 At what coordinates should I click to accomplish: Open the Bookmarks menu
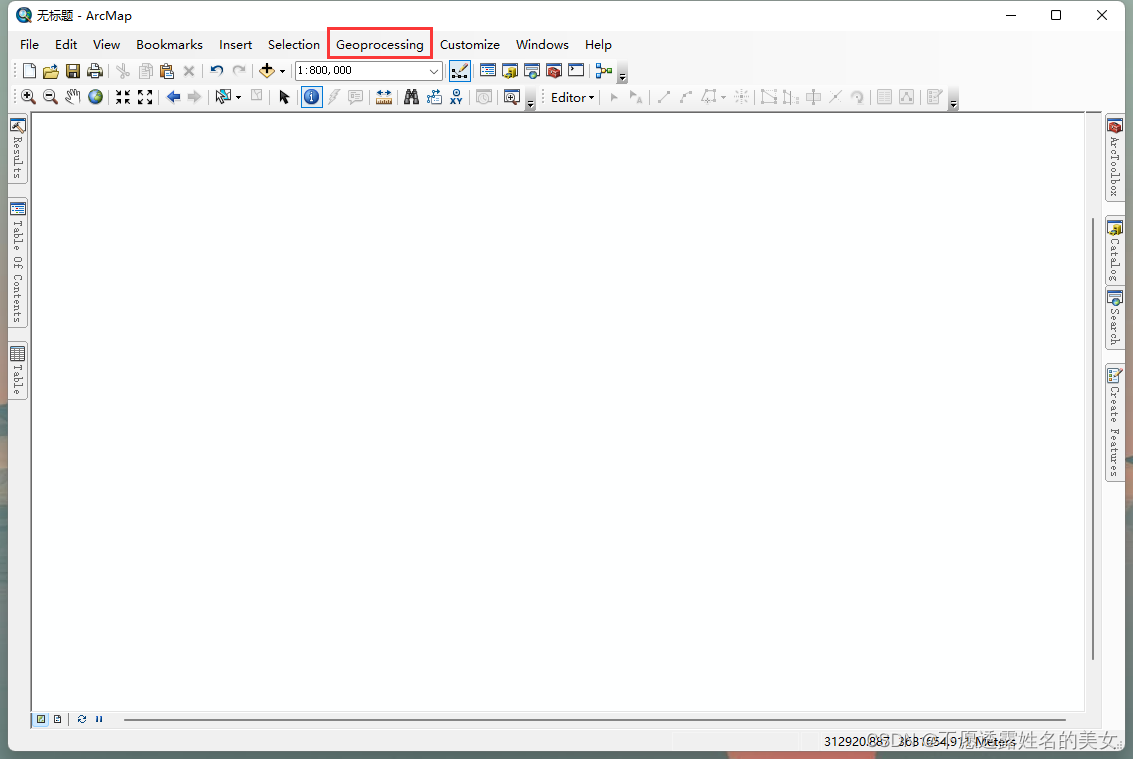[169, 44]
